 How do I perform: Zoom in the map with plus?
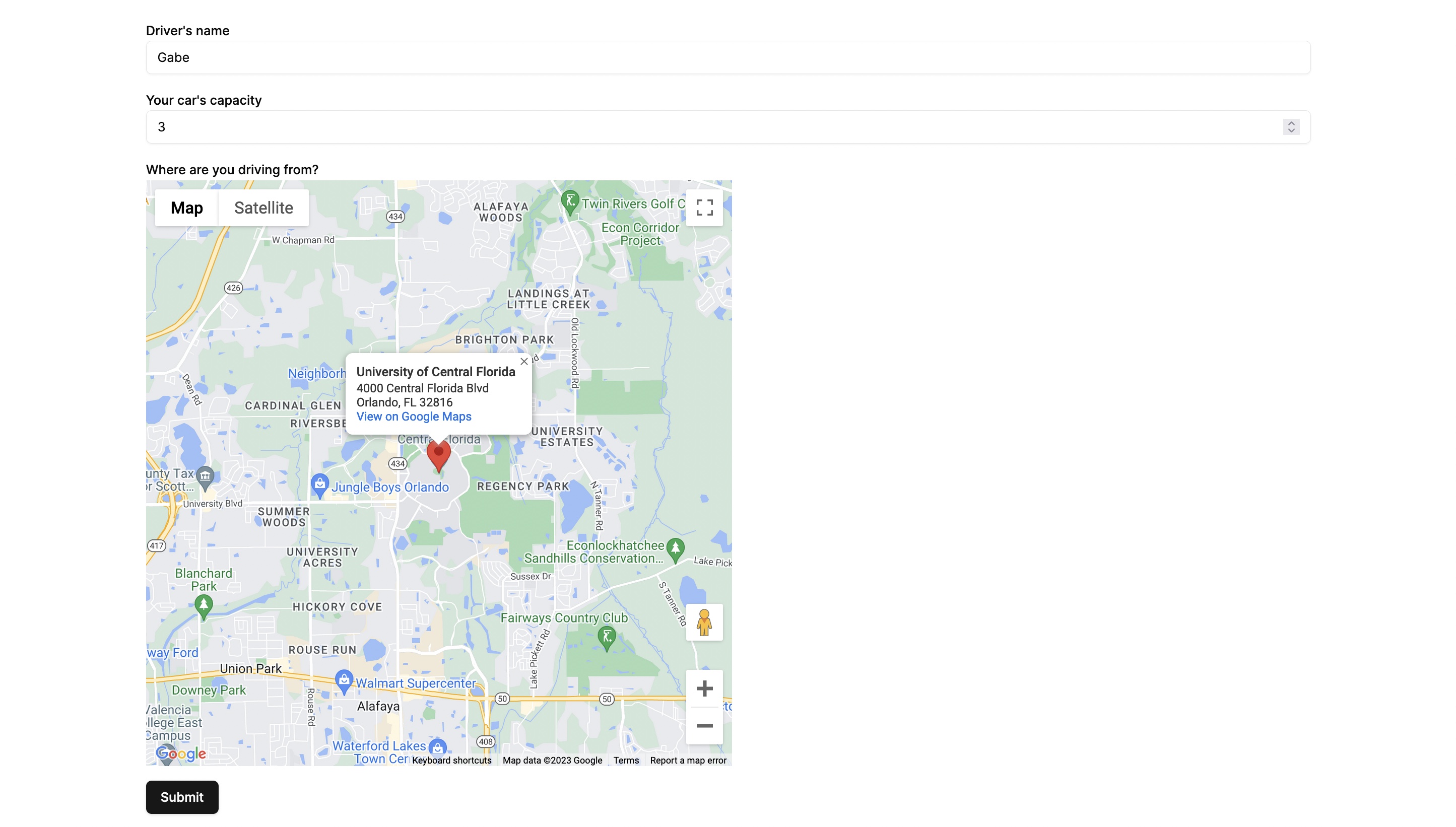click(x=704, y=688)
